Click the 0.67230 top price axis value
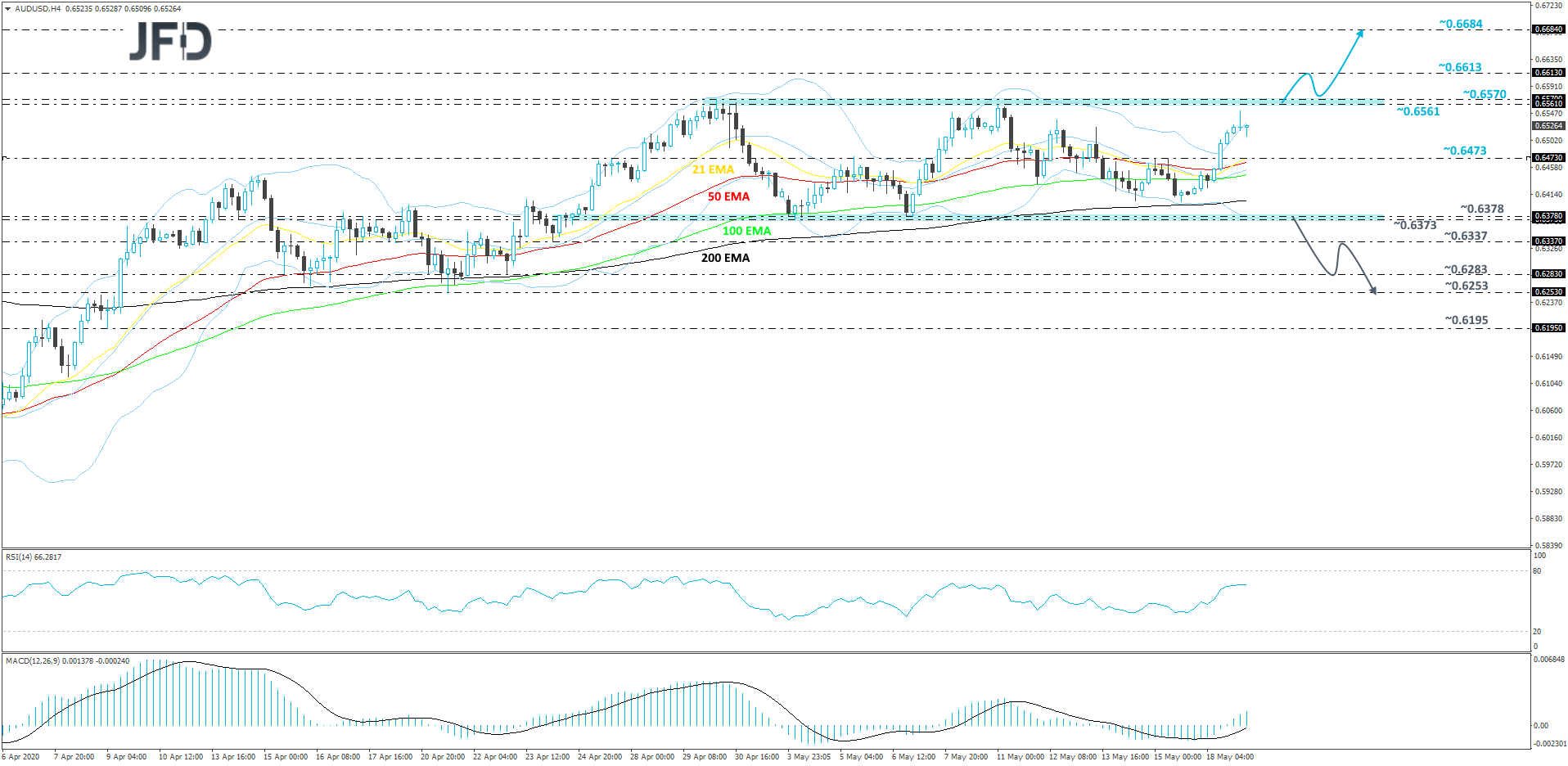The height and width of the screenshot is (766, 1568). [1548, 6]
